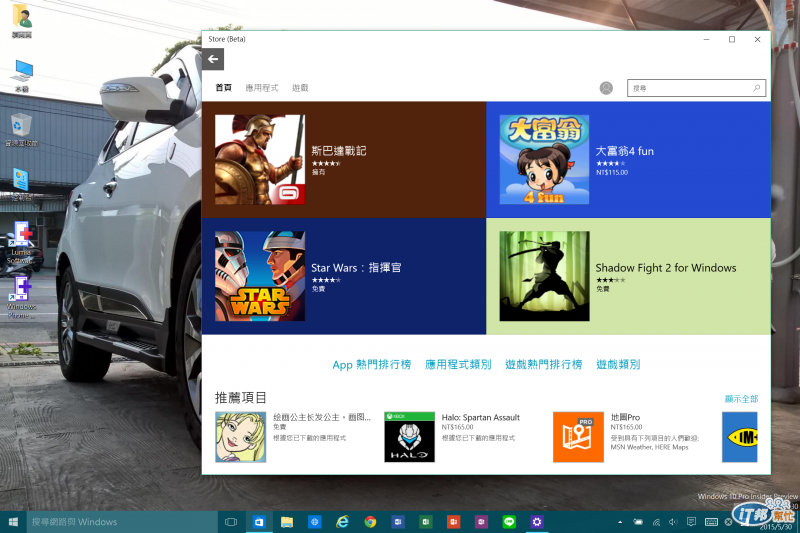Click Halo: Spartan Assault title text
This screenshot has width=800, height=533.
tap(481, 417)
